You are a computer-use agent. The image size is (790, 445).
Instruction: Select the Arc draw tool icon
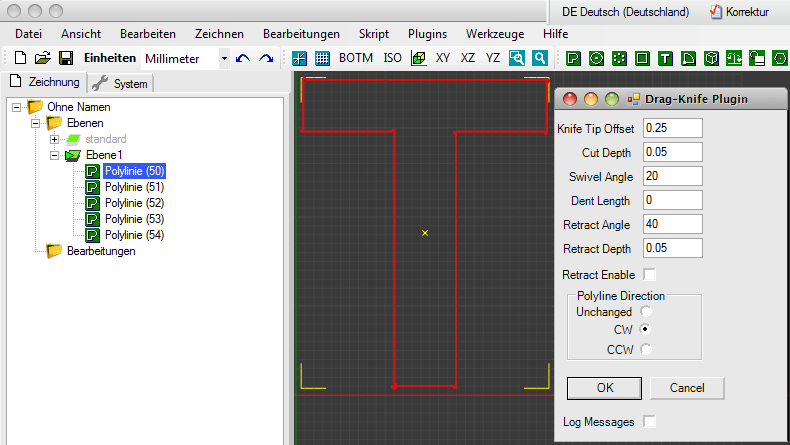(688, 58)
